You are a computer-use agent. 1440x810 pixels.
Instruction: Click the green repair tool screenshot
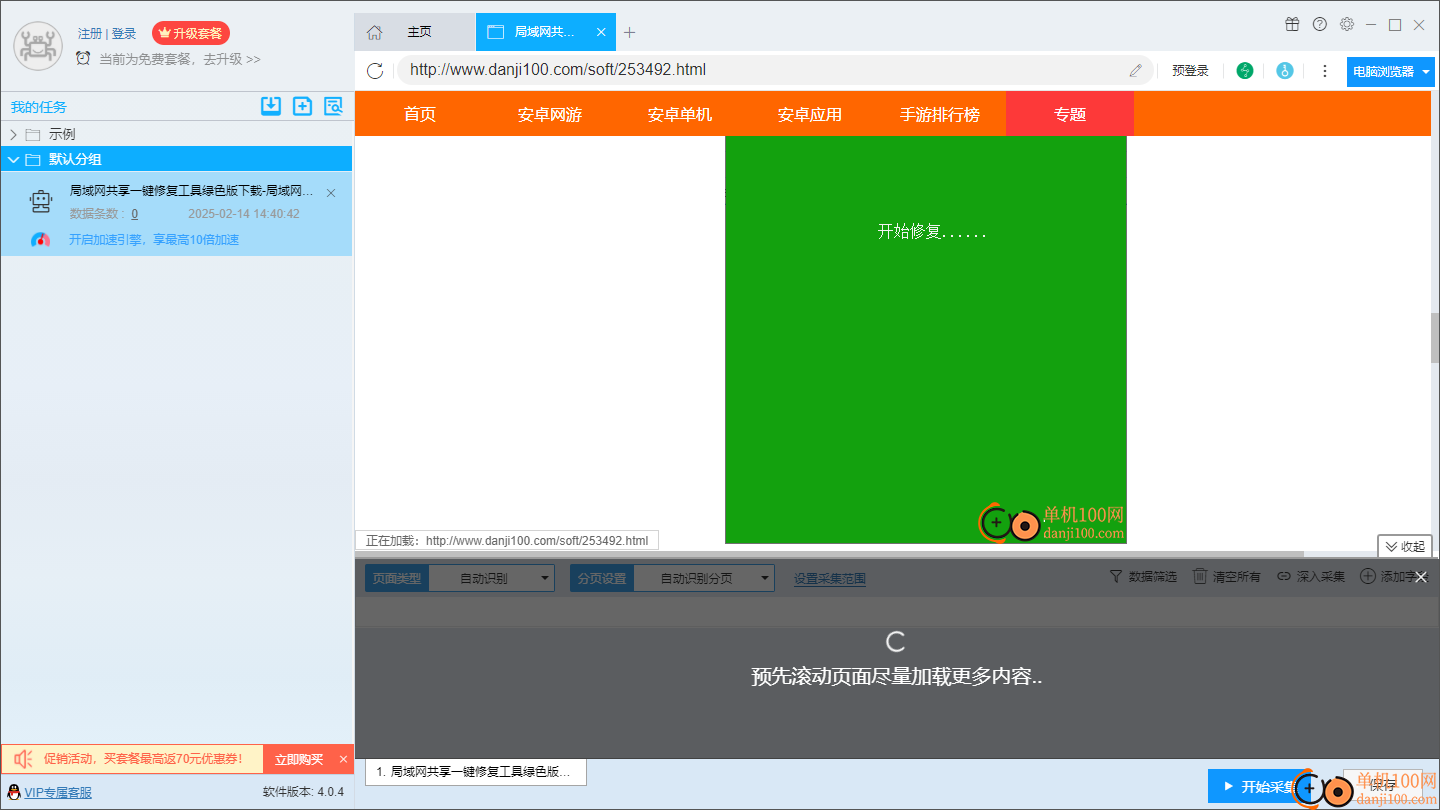(x=926, y=340)
